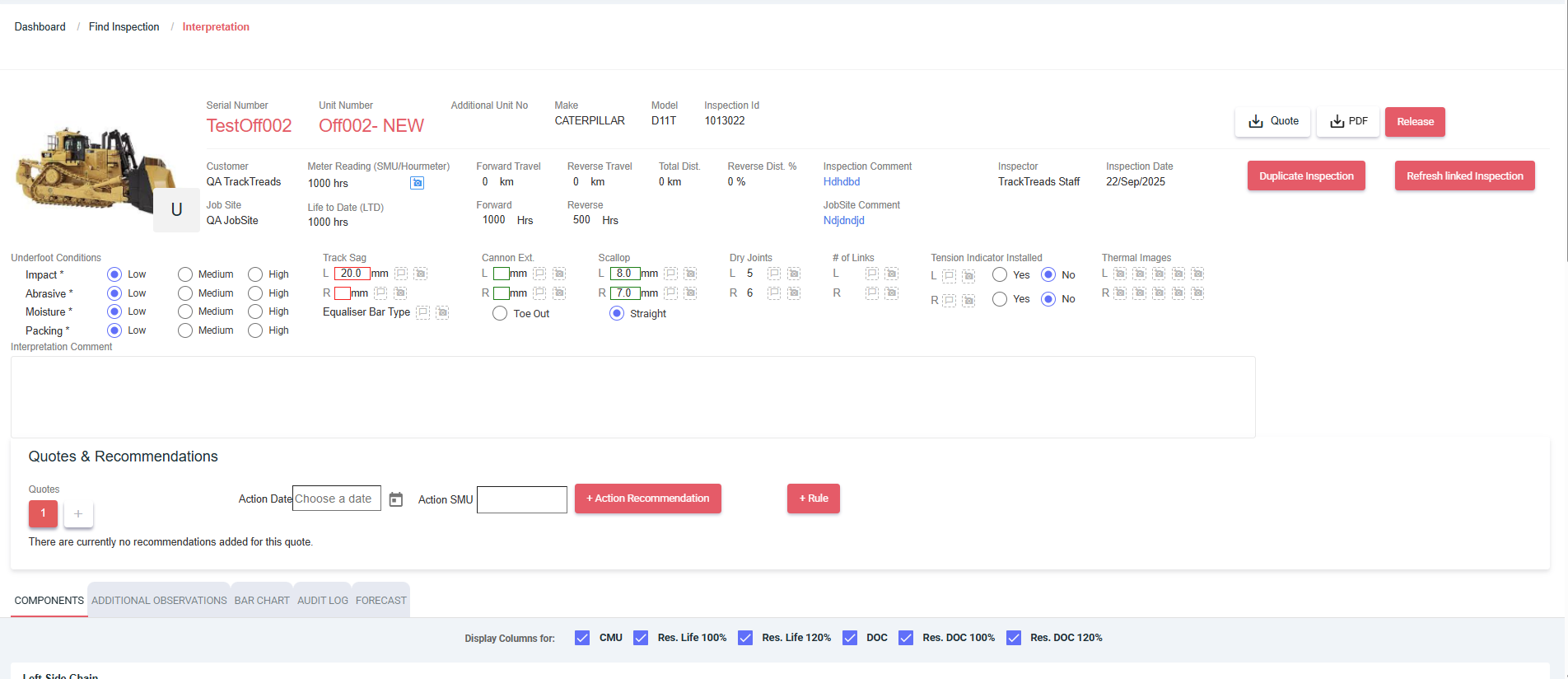Uncheck the CMU display column checkbox
Image resolution: width=1568 pixels, height=679 pixels.
582,638
